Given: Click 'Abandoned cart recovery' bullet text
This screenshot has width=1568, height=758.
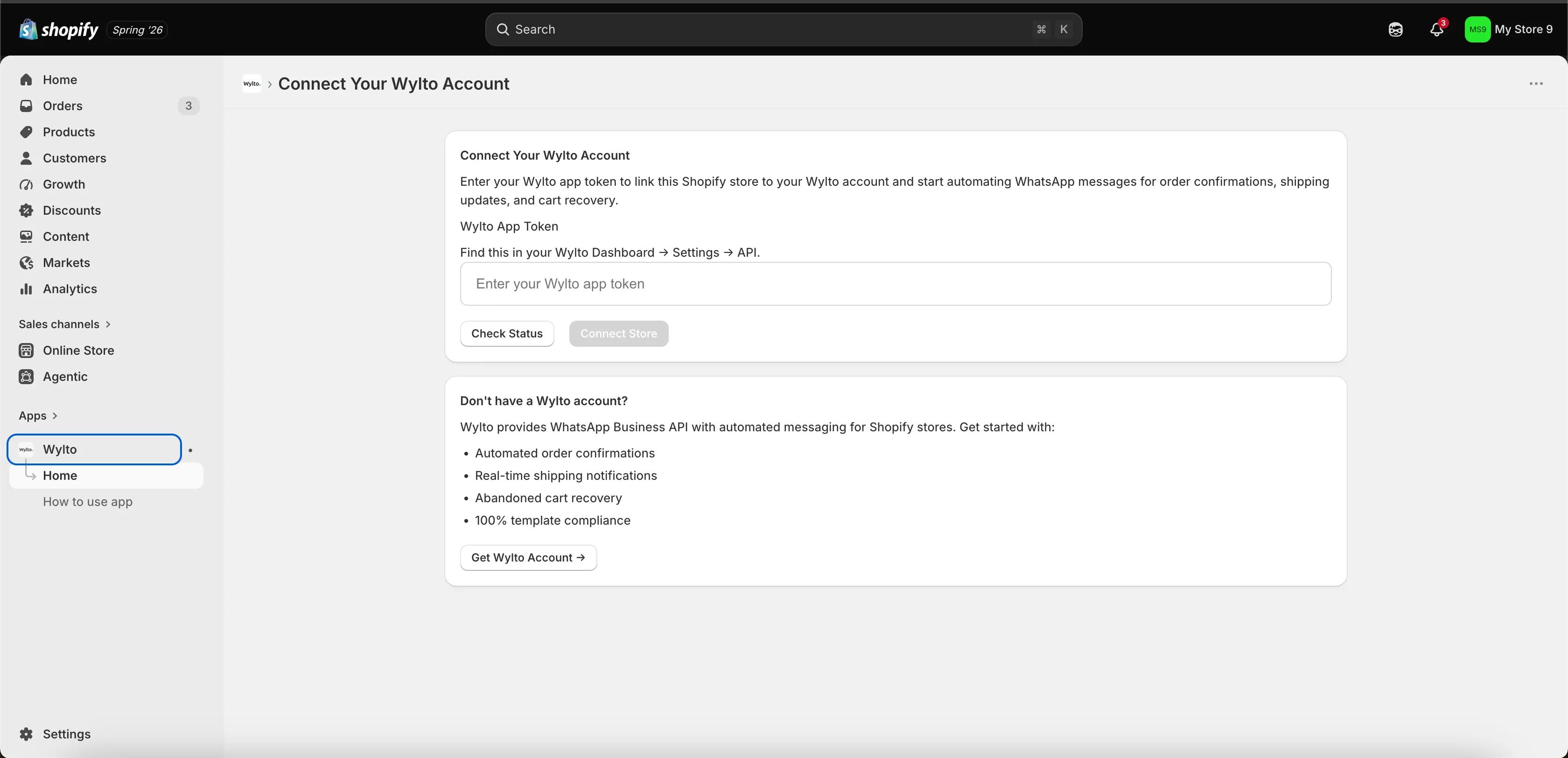Looking at the screenshot, I should (548, 498).
